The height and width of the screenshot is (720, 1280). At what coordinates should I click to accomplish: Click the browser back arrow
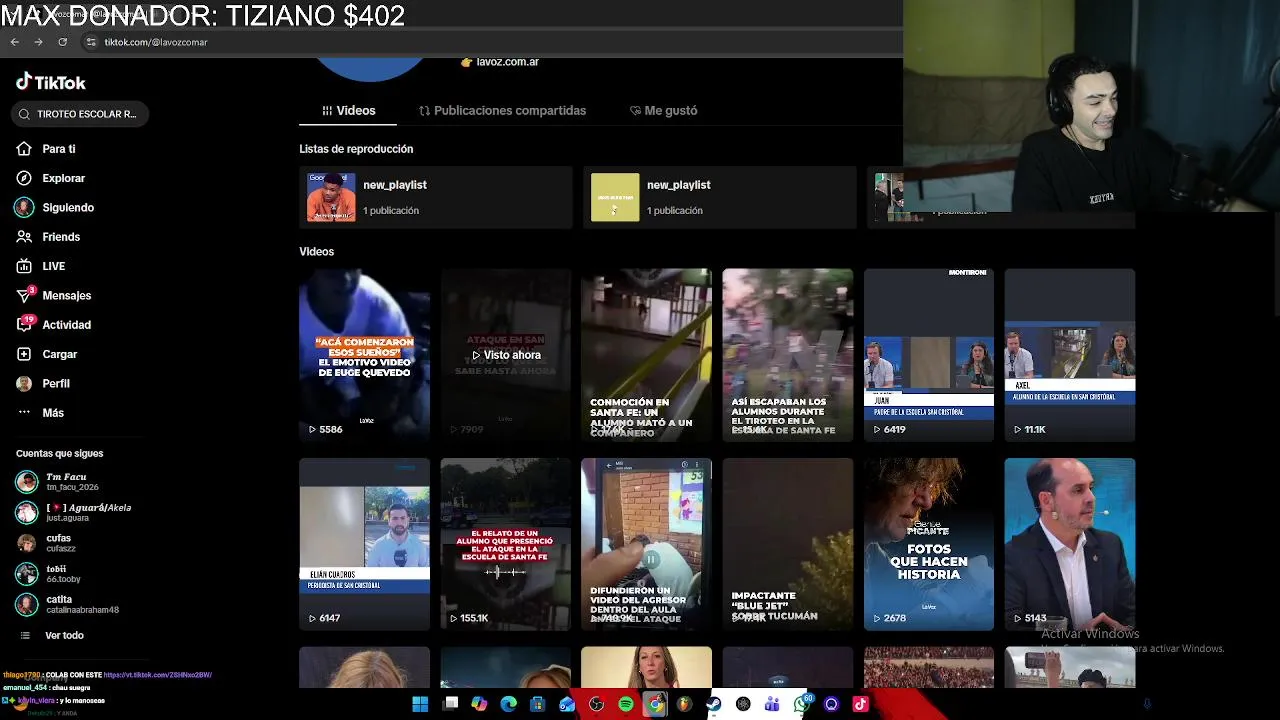tap(15, 42)
